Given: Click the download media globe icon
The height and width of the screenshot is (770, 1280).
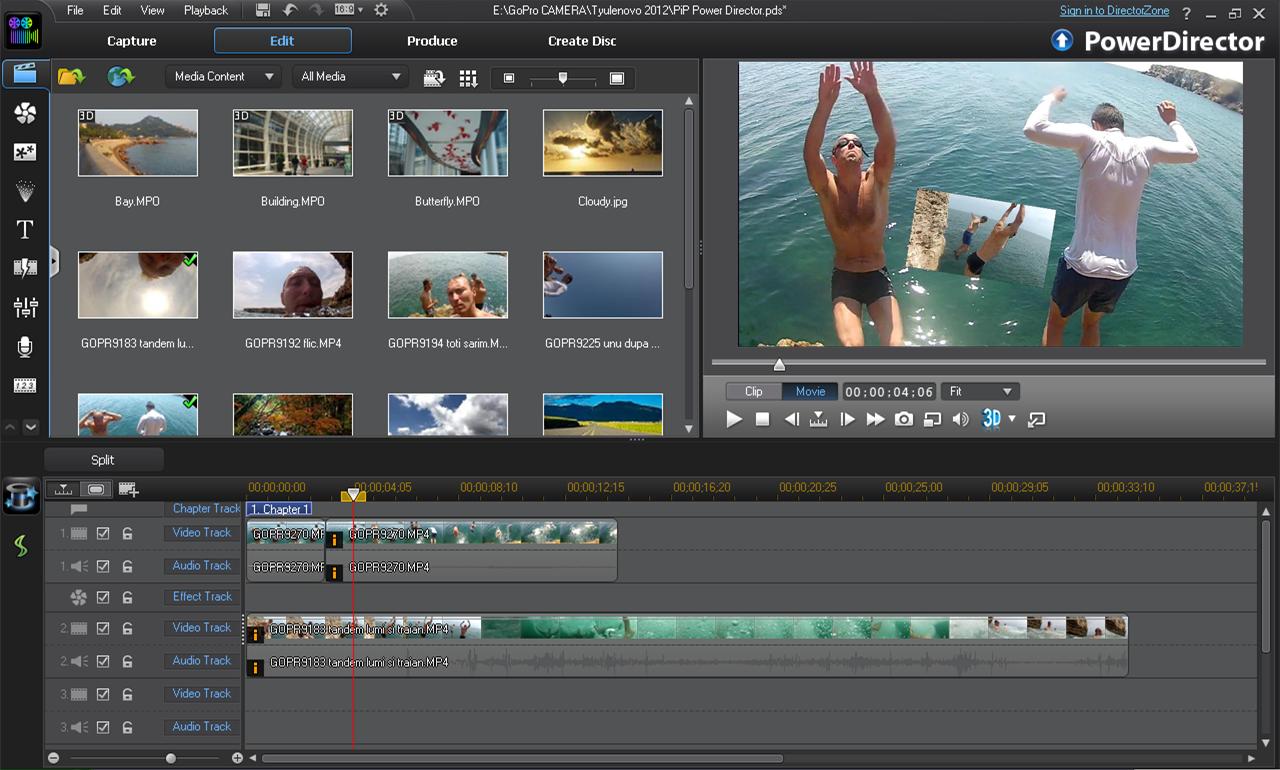Looking at the screenshot, I should [x=121, y=77].
